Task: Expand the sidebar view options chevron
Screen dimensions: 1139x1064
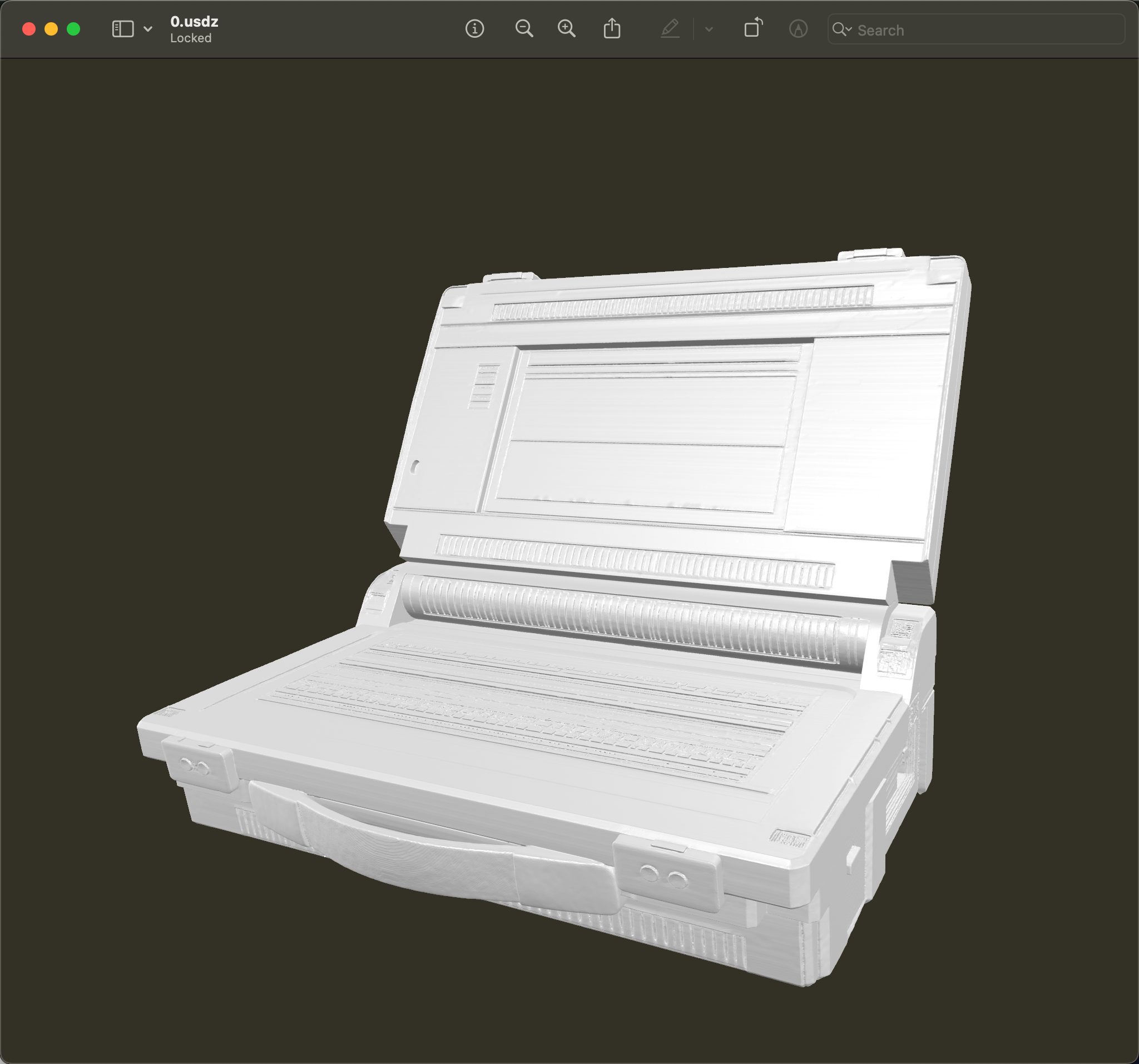Action: (148, 29)
